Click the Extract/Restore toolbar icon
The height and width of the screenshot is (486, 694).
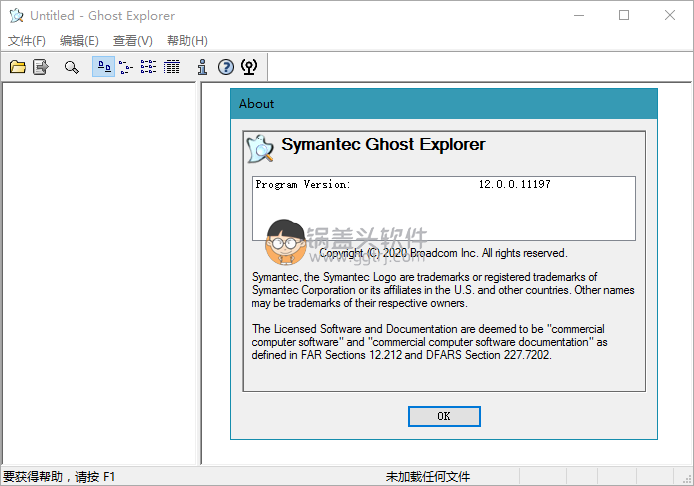(41, 67)
